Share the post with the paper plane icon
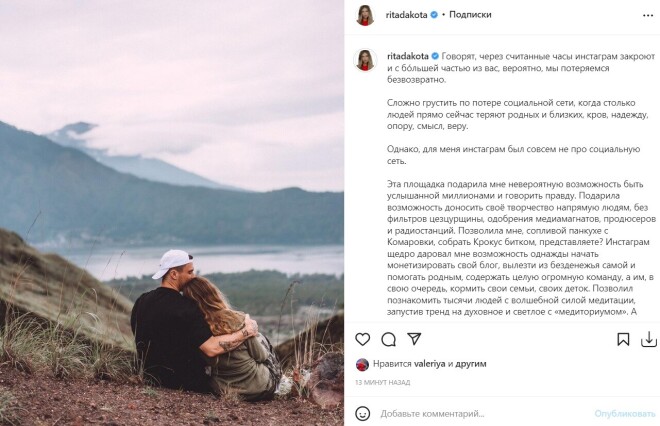 (x=416, y=340)
